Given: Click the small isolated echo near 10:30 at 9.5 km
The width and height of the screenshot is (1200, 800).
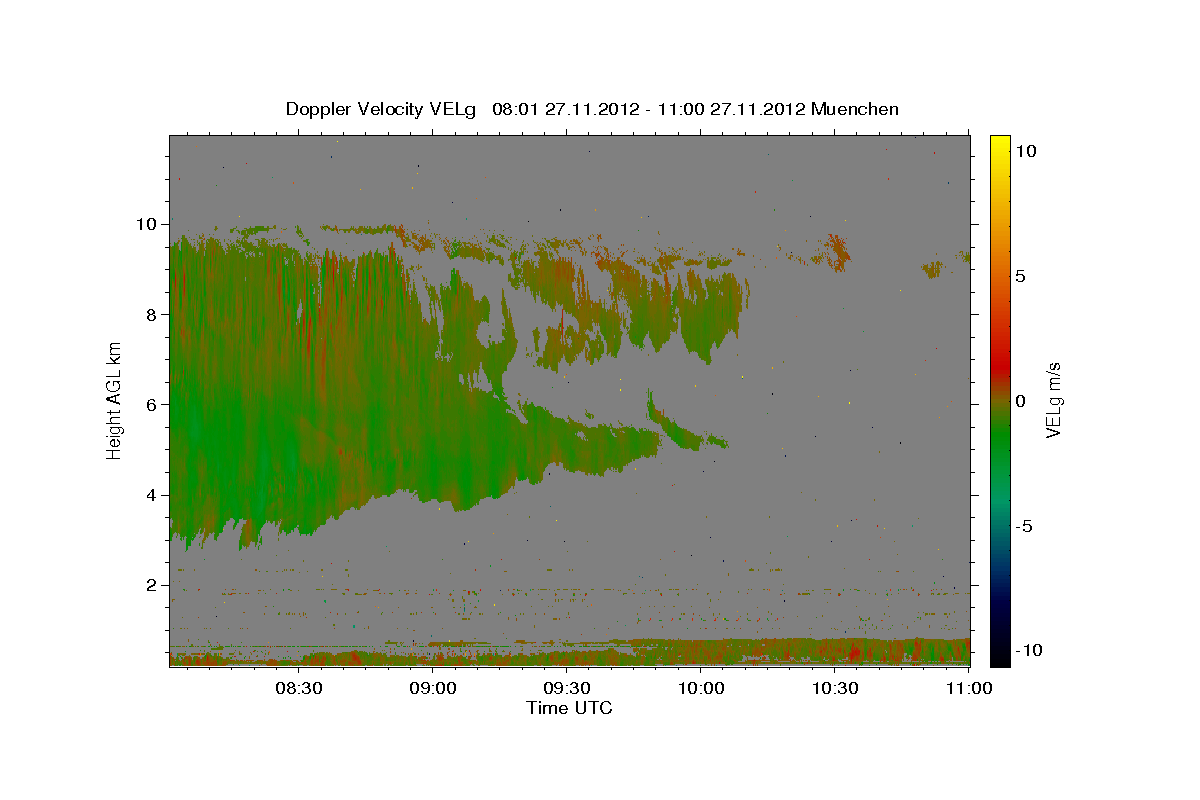Looking at the screenshot, I should [x=836, y=252].
